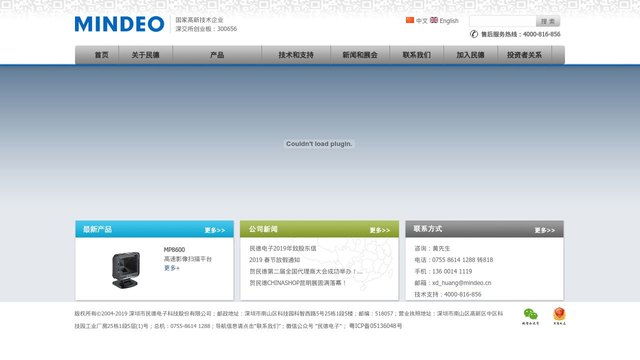Viewport: 640px width, 360px height.
Task: Click the 国家高新技术企业 tagline
Action: 200,20
